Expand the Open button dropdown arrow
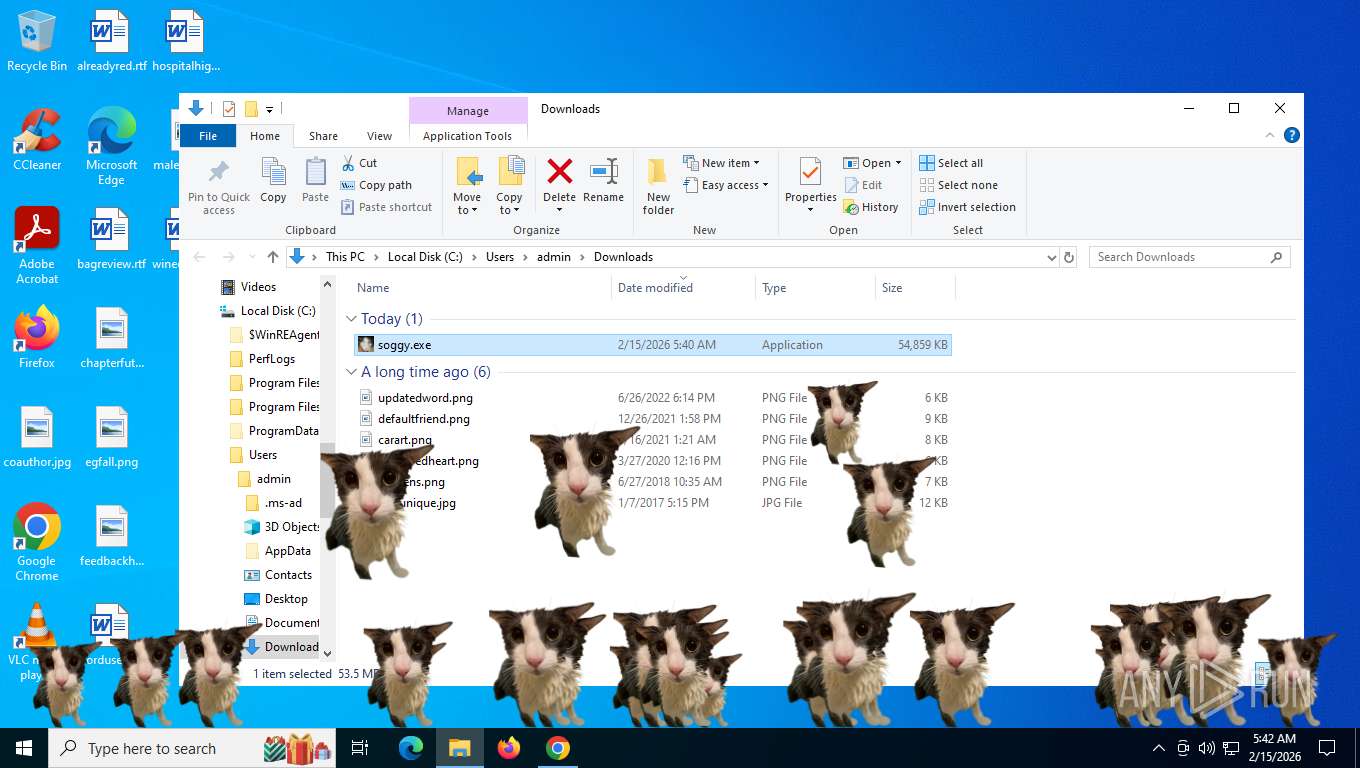 point(898,163)
